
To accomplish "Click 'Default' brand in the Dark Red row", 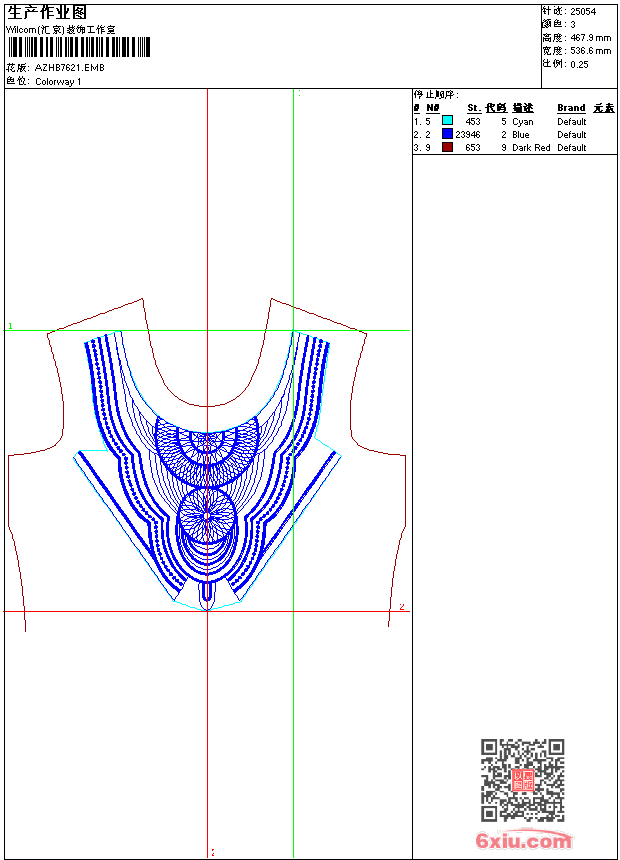I will (x=572, y=148).
